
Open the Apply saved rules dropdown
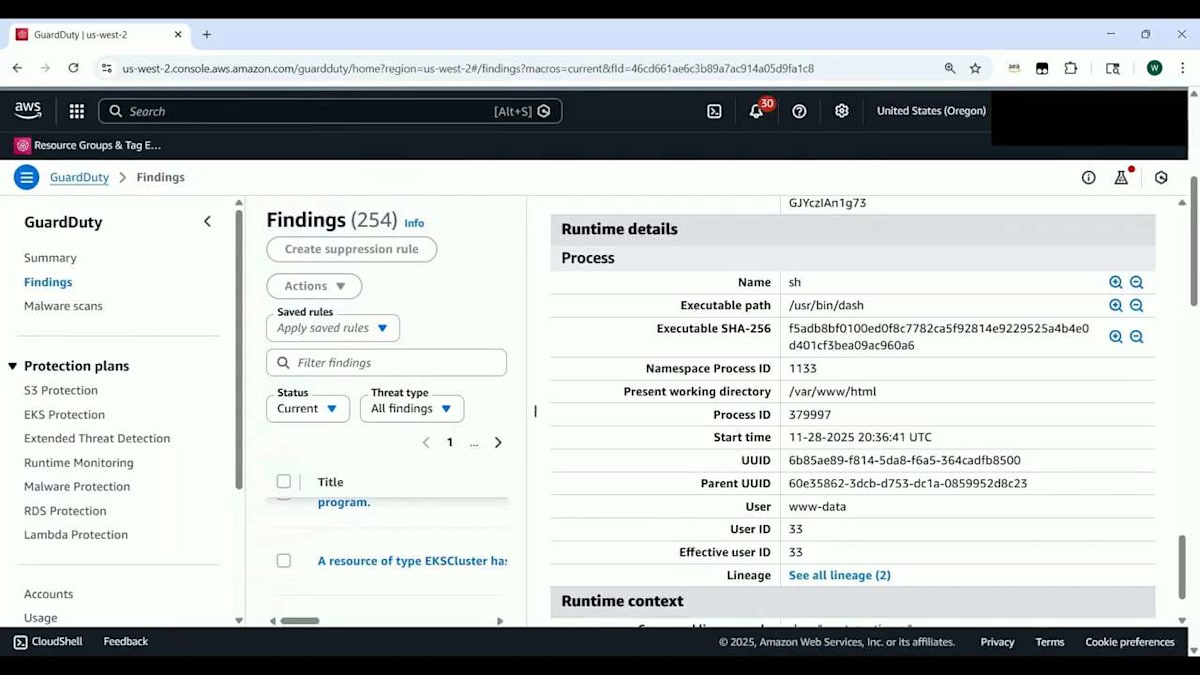pyautogui.click(x=333, y=328)
